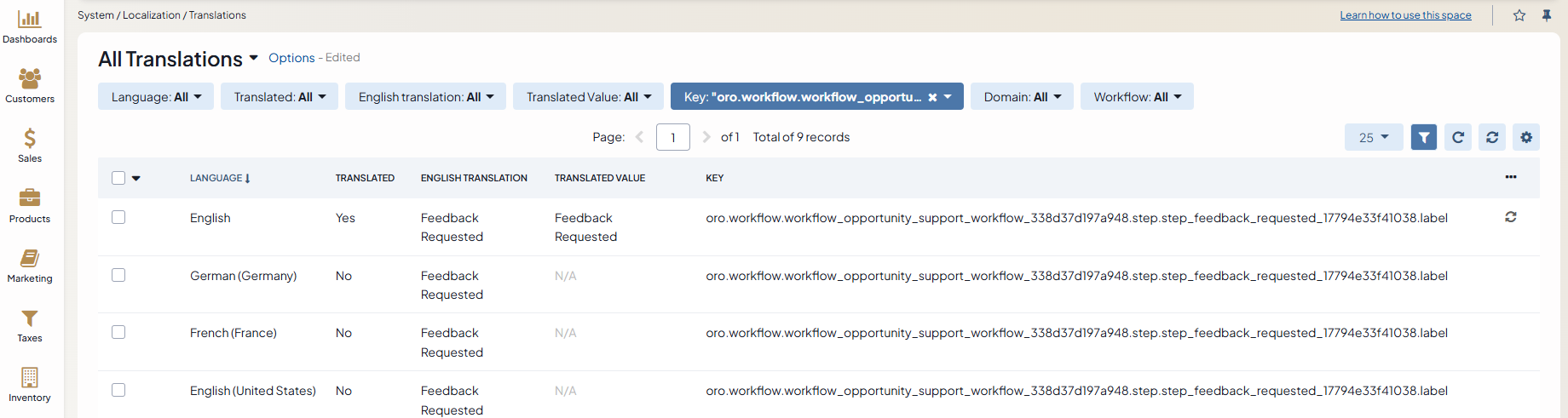Expand the Language filter dropdown
Viewport: 1568px width, 418px height.
156,97
